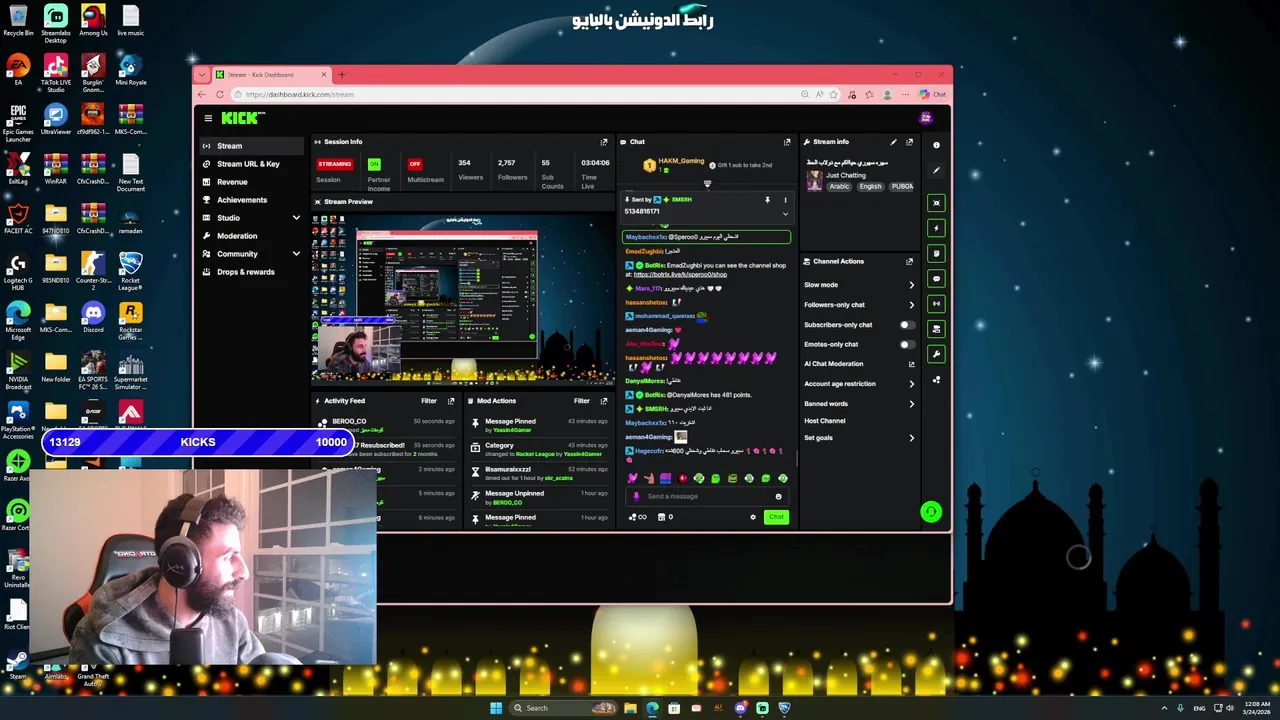Open TikTok LIVE Studio desktop shortcut

[x=56, y=73]
